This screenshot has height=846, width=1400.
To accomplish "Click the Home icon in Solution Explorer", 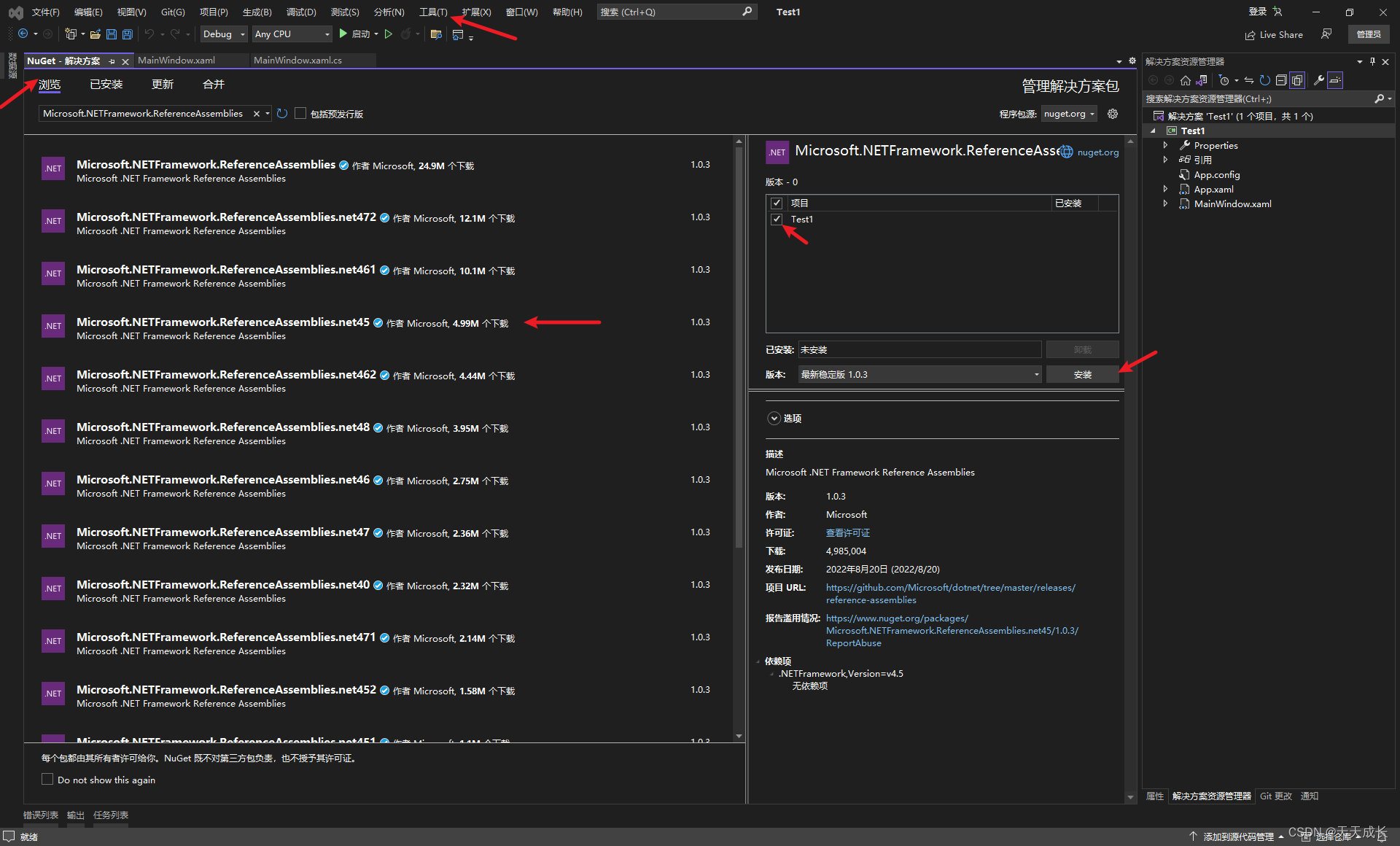I will [x=1186, y=80].
